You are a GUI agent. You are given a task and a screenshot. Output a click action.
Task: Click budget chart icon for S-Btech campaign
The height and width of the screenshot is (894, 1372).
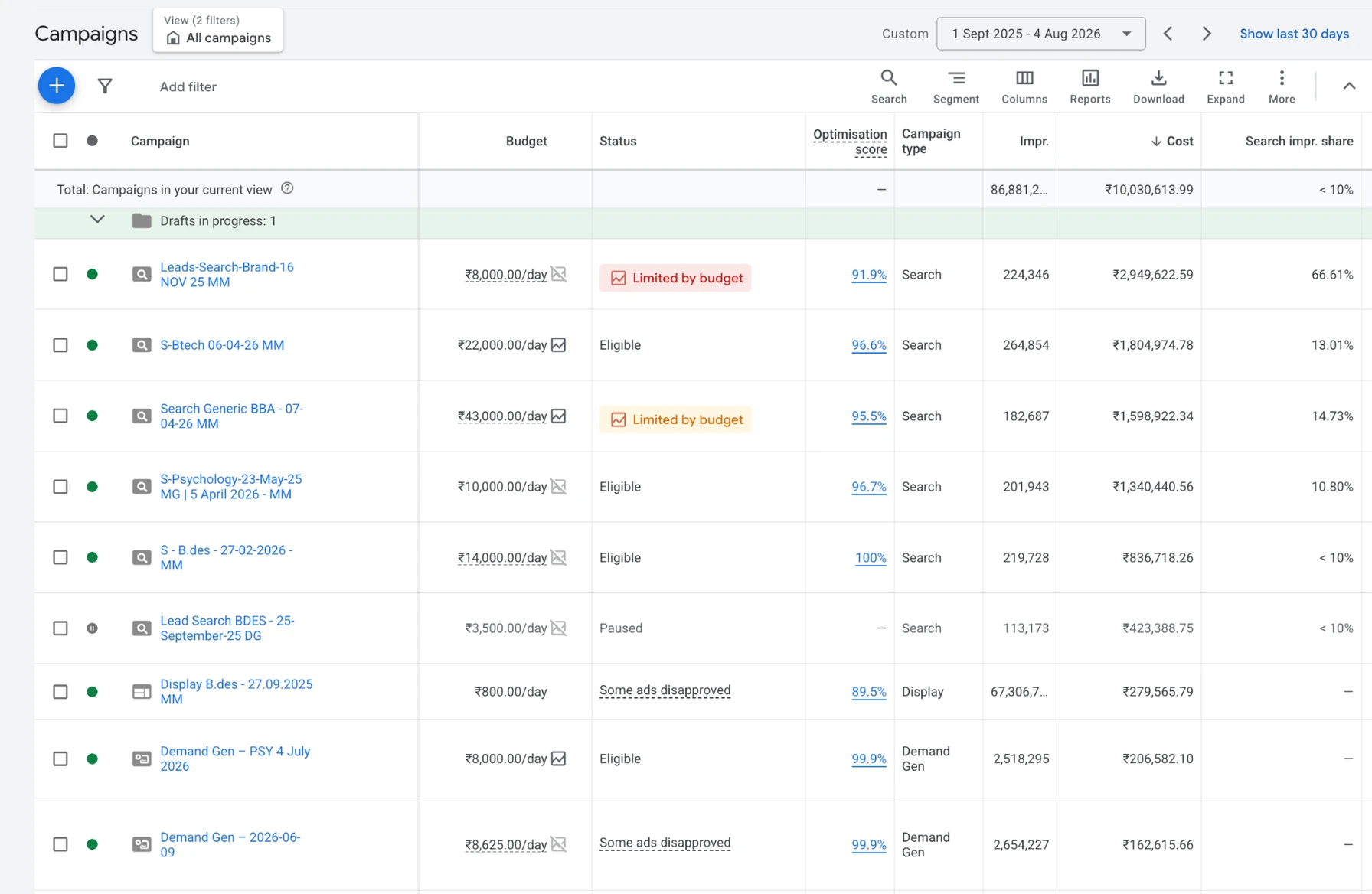click(559, 345)
